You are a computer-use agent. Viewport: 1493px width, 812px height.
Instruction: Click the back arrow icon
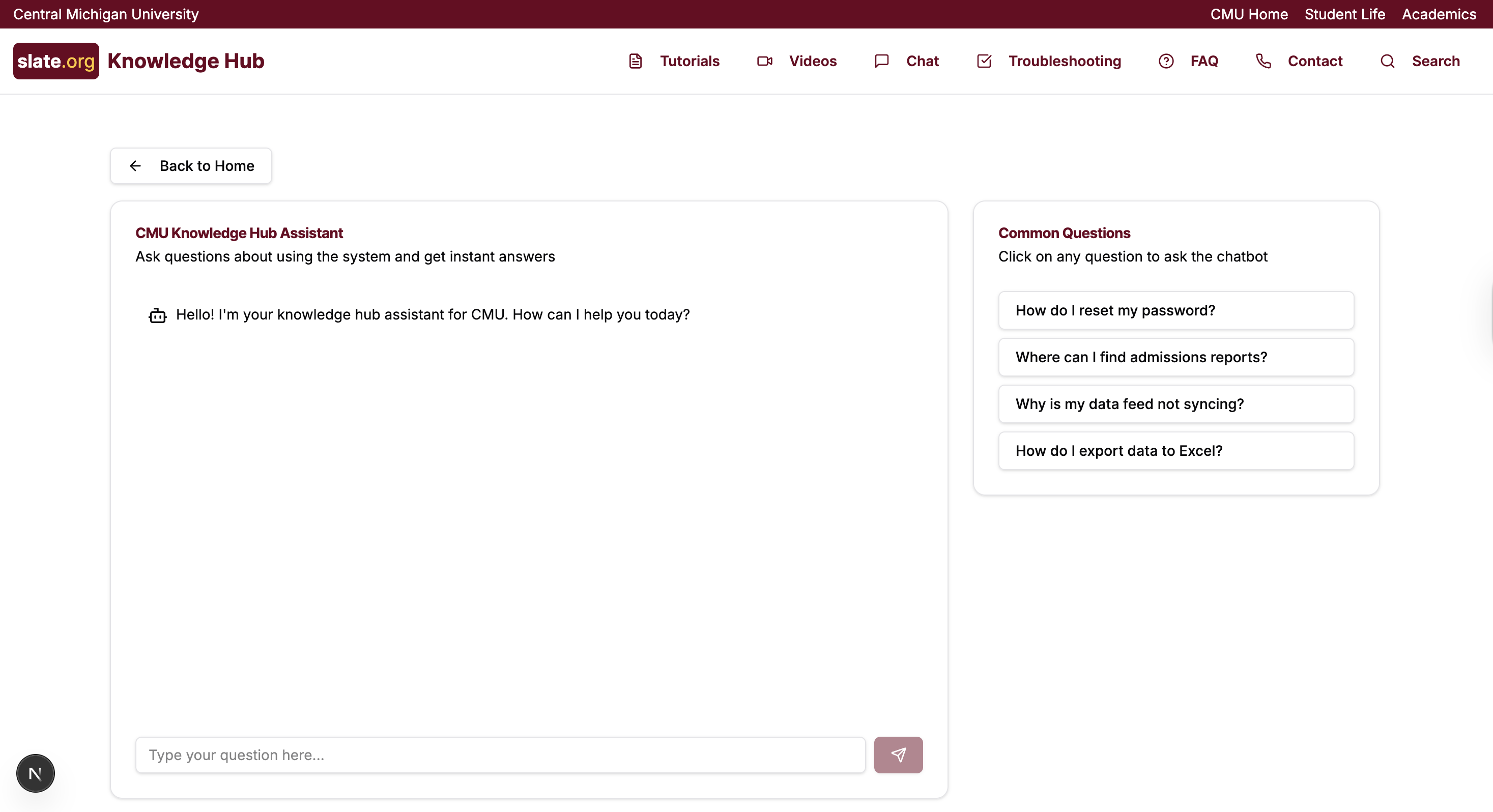click(135, 166)
